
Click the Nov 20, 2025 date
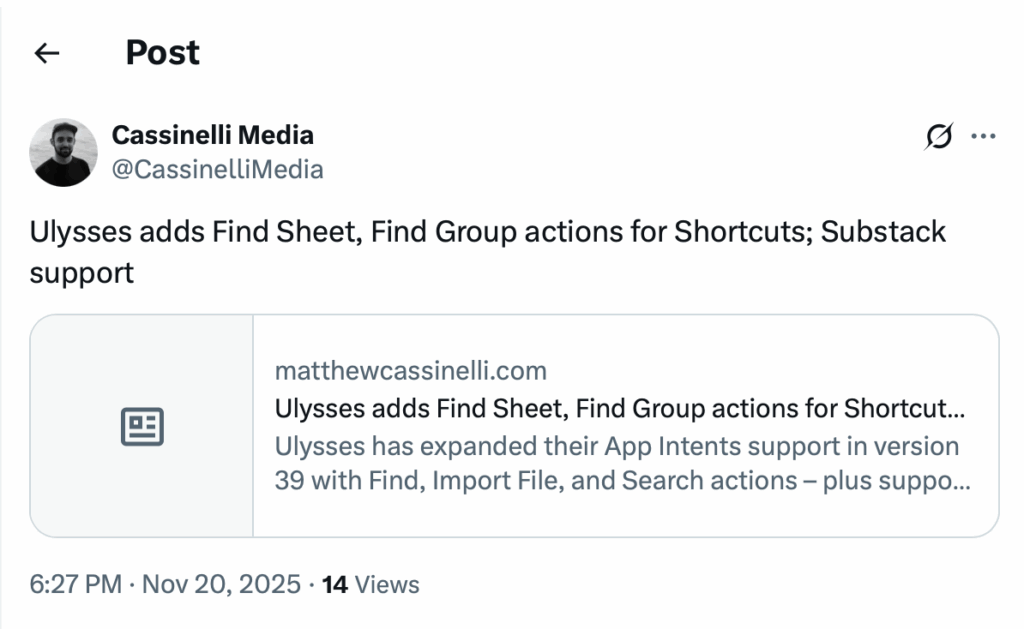pyautogui.click(x=221, y=584)
